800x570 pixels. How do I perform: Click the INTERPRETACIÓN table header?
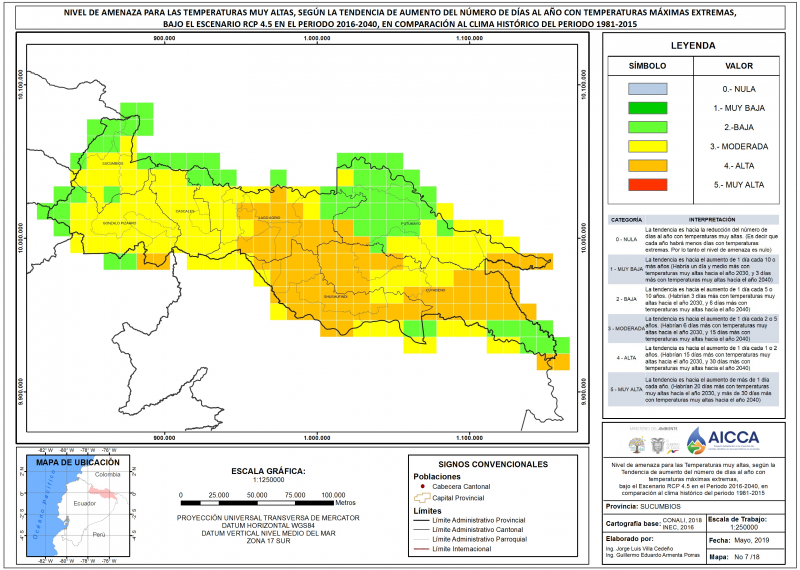pyautogui.click(x=712, y=220)
